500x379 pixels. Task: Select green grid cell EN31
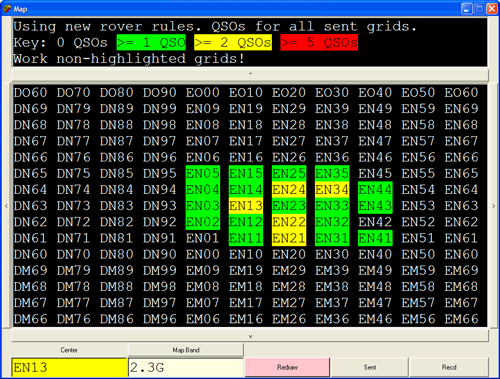coord(332,238)
